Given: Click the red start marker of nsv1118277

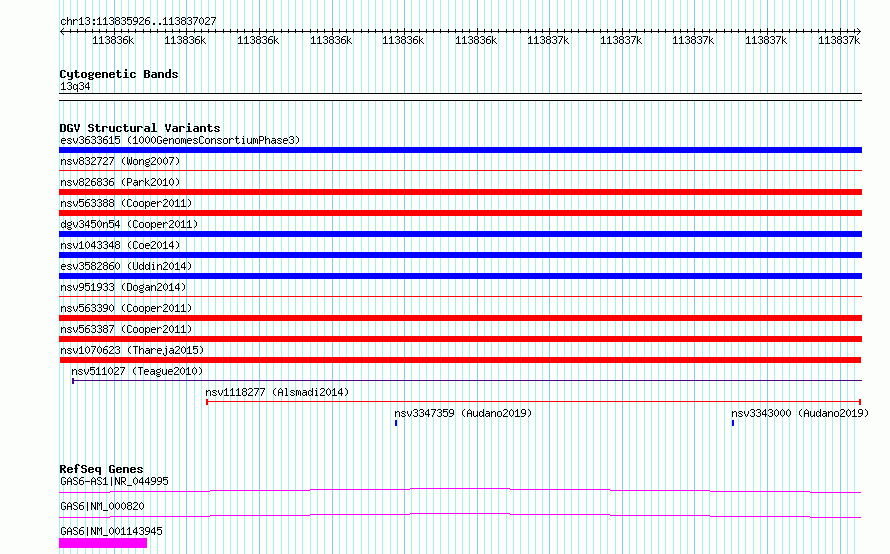Looking at the screenshot, I should pyautogui.click(x=207, y=402).
